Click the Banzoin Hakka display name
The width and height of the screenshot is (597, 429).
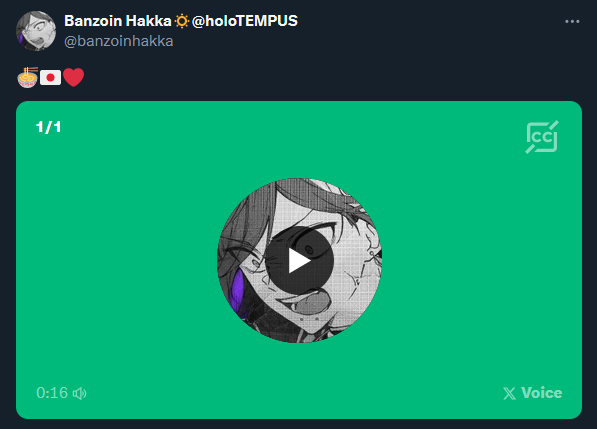tap(118, 21)
